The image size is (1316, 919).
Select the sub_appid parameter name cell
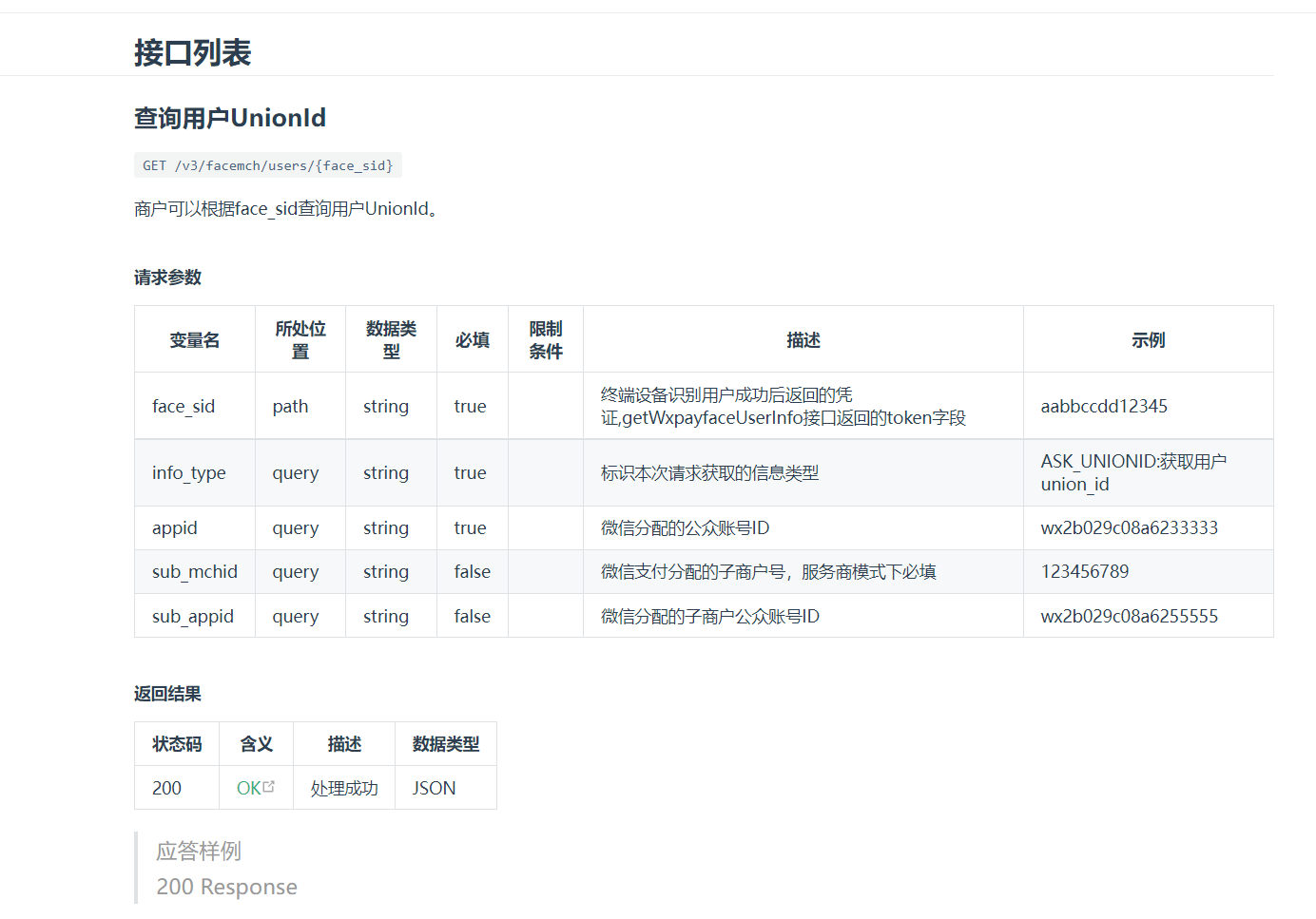coord(195,616)
